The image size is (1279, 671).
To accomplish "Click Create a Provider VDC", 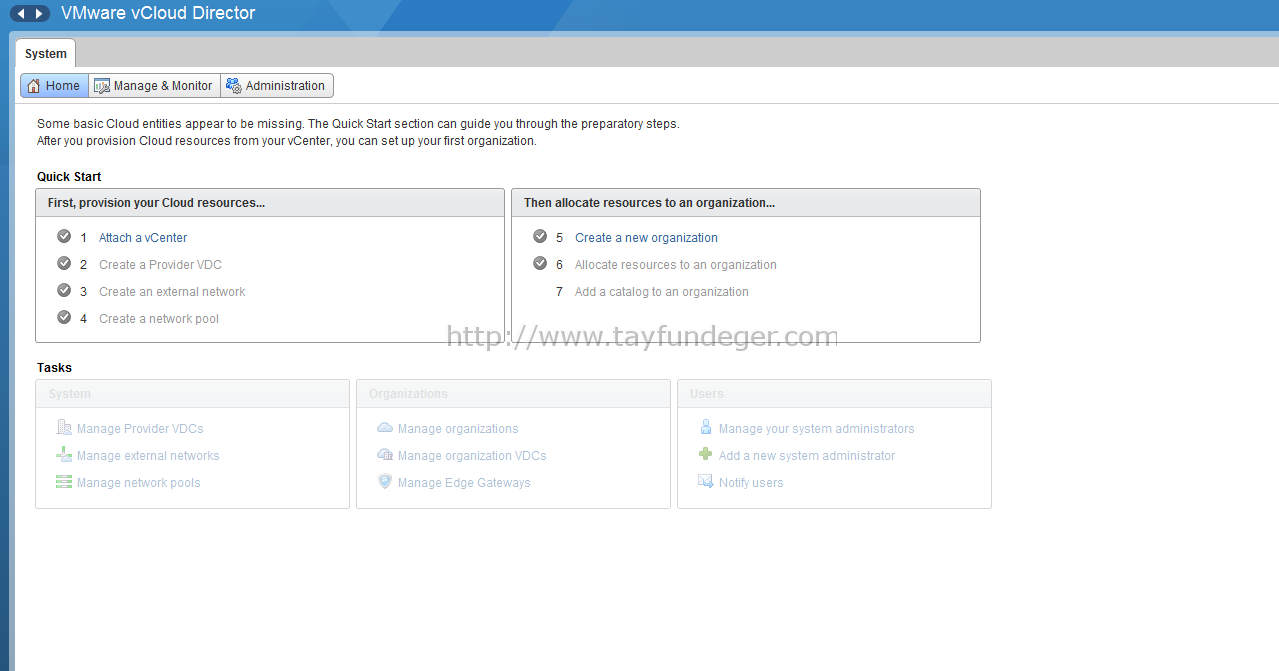I will (x=160, y=265).
